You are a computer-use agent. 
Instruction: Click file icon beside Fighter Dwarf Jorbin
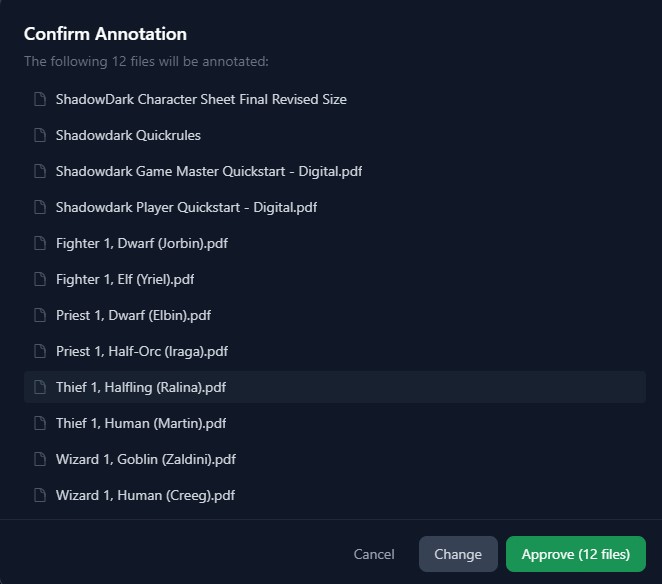(40, 243)
